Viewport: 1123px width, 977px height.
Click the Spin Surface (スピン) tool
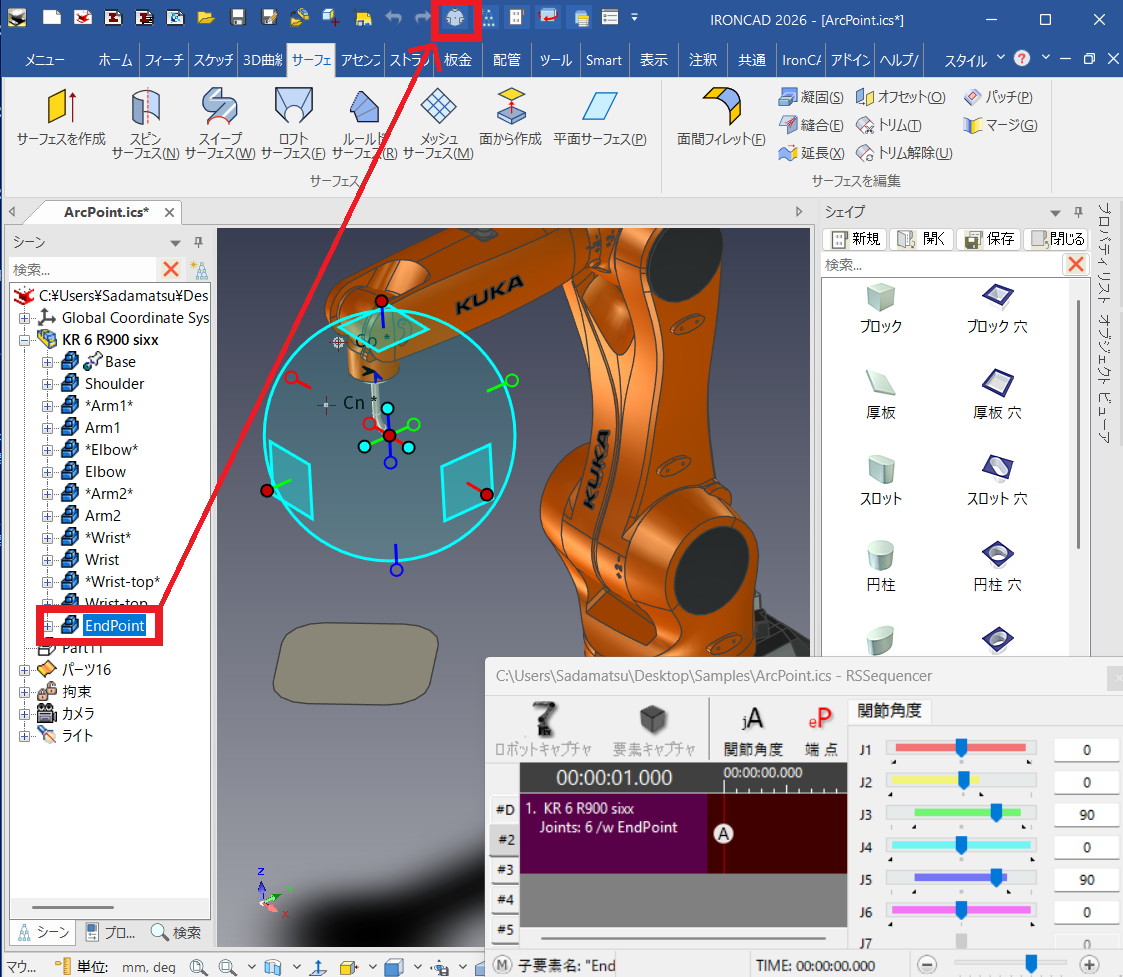(146, 122)
